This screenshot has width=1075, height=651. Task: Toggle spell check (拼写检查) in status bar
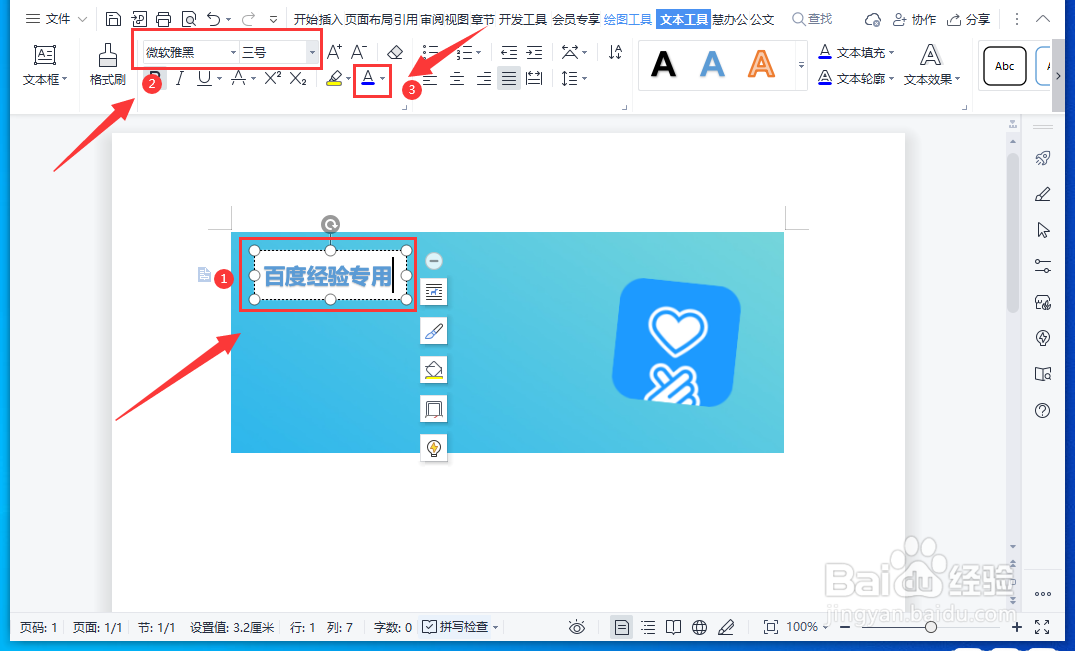455,626
